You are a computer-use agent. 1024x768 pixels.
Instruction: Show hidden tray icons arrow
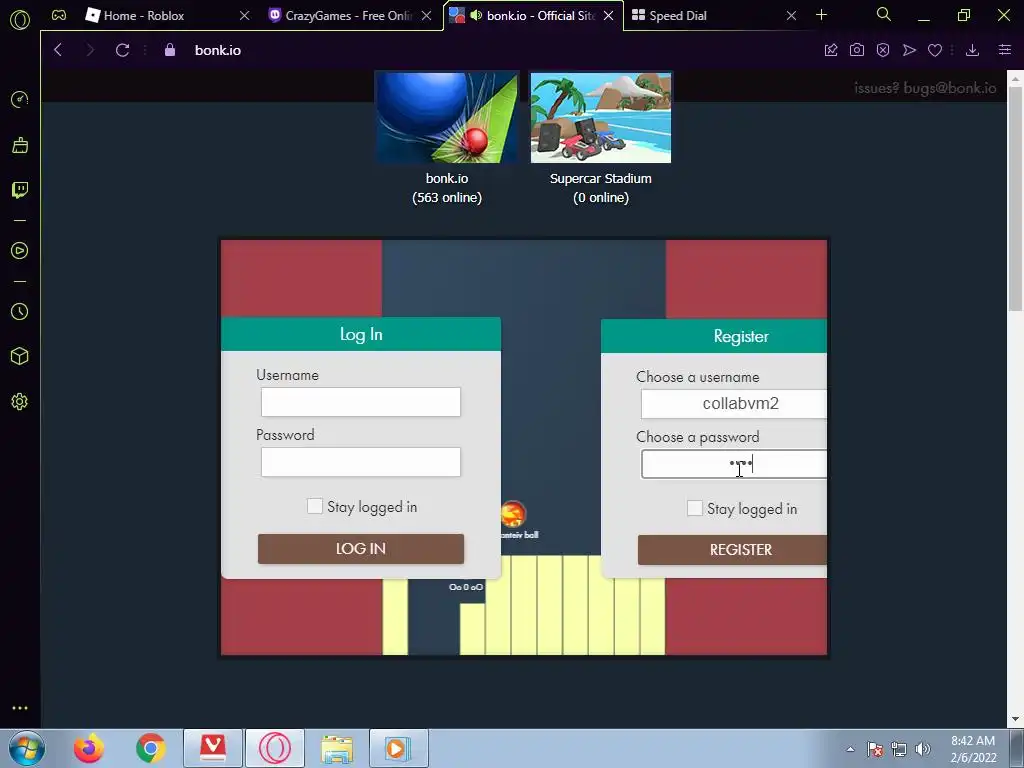(850, 749)
